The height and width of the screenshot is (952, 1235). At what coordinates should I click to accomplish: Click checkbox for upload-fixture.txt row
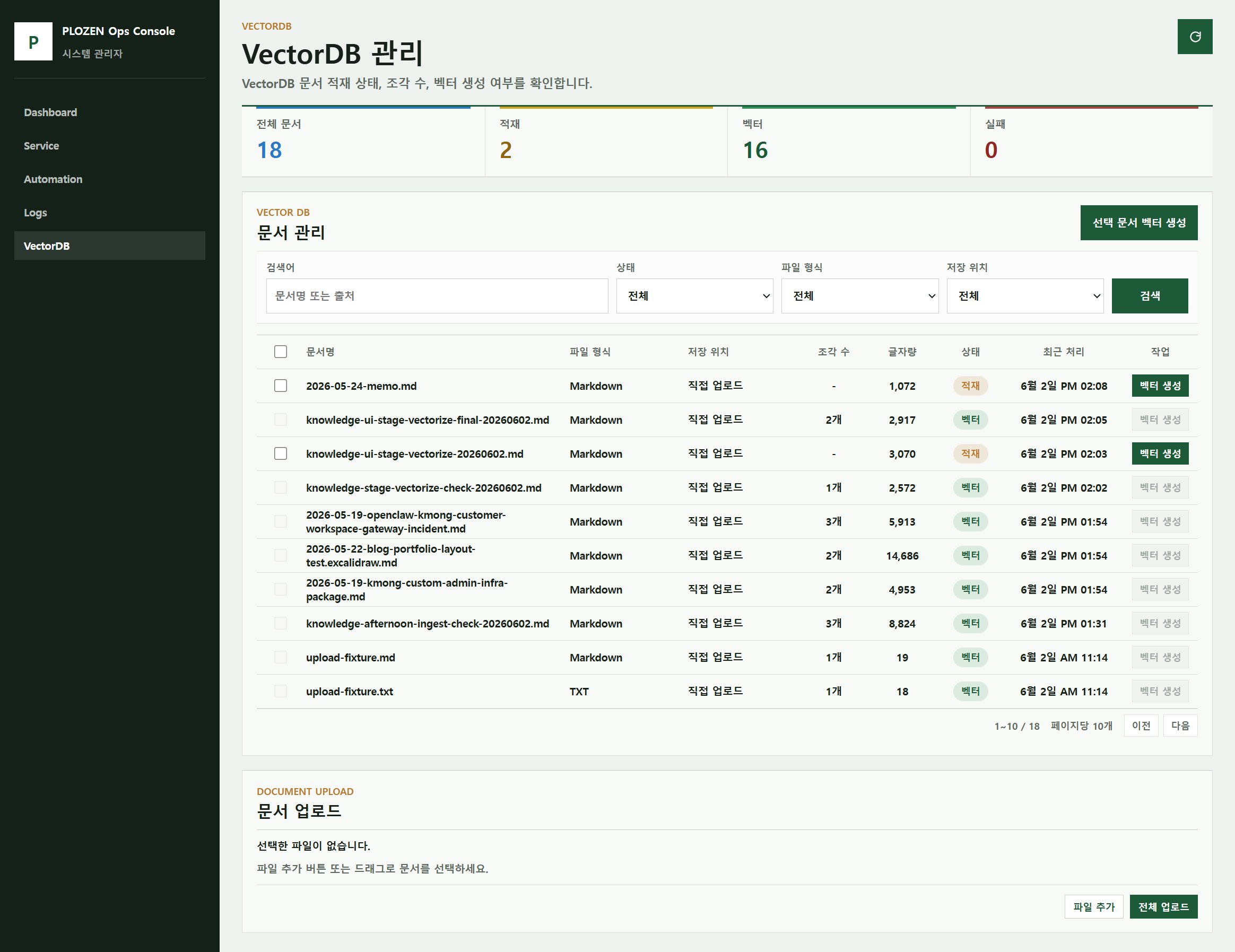(281, 691)
